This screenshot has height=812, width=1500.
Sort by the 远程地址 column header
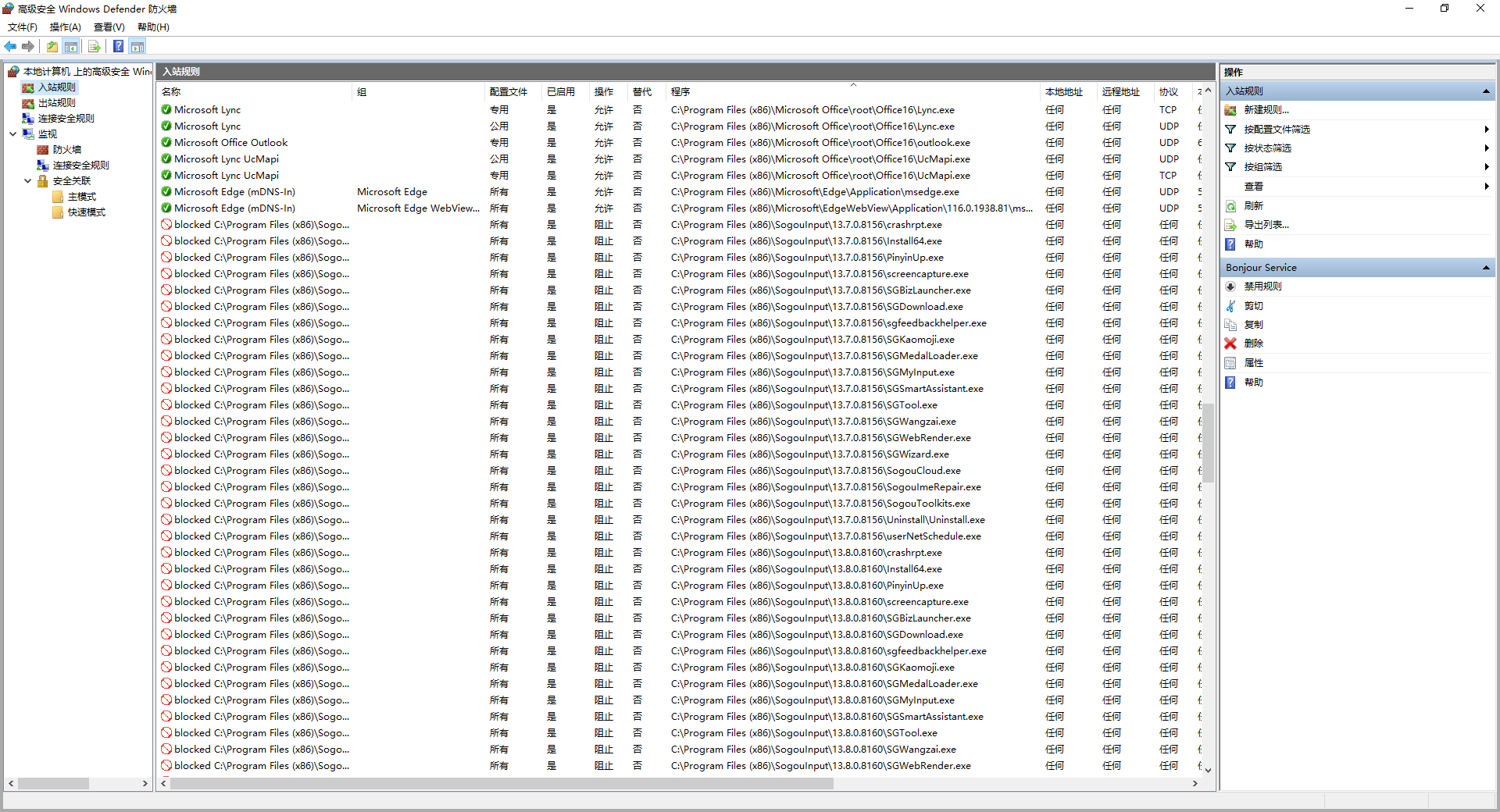(1126, 92)
